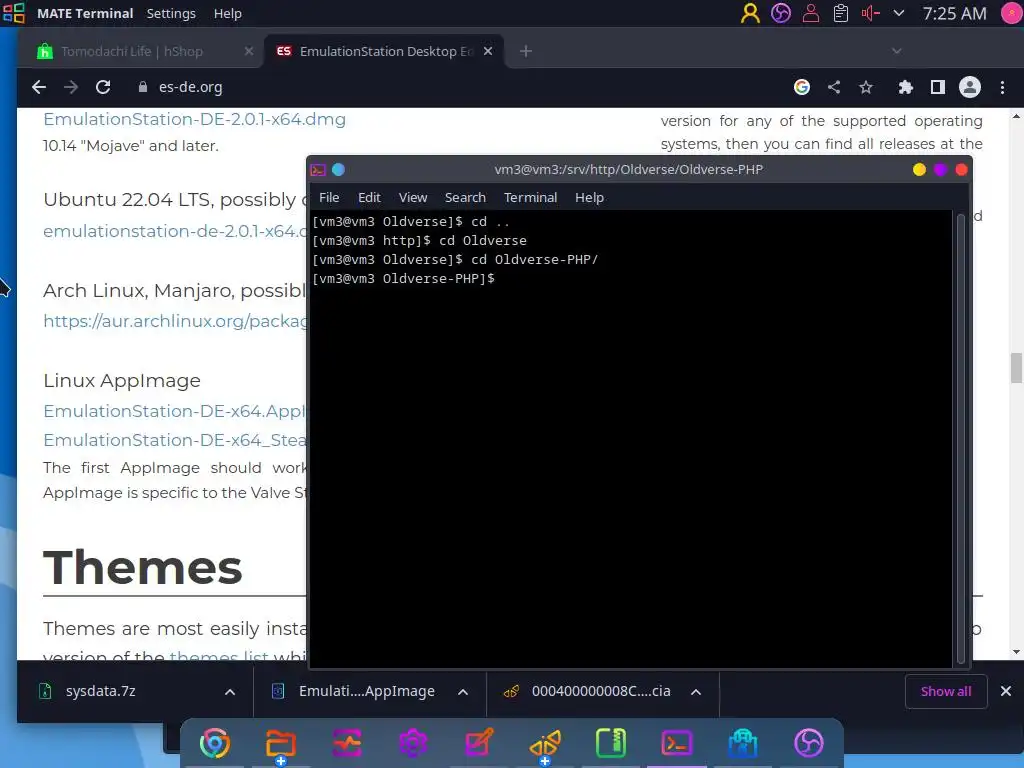Image resolution: width=1024 pixels, height=768 pixels.
Task: View site info via the lock icon
Action: click(x=143, y=87)
